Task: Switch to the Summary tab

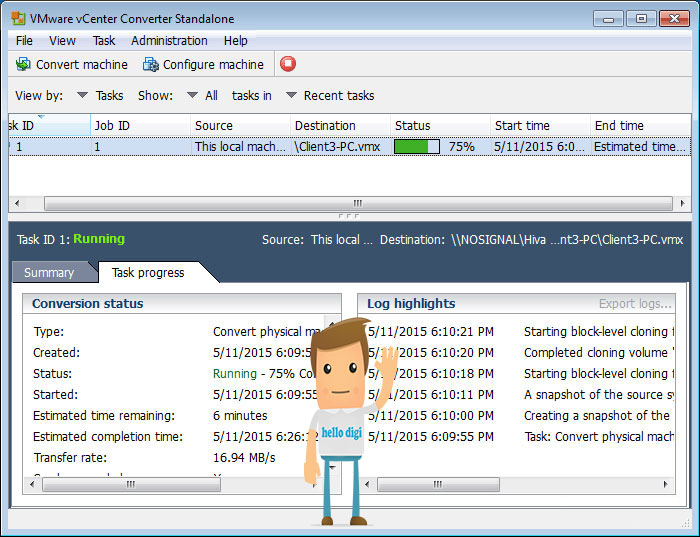Action: 49,272
